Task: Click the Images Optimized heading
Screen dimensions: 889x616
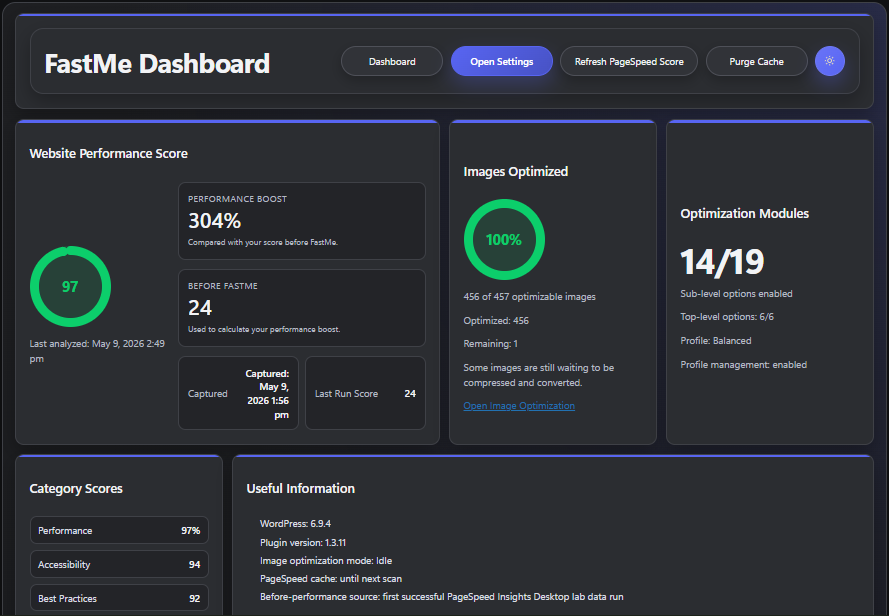Action: click(515, 171)
